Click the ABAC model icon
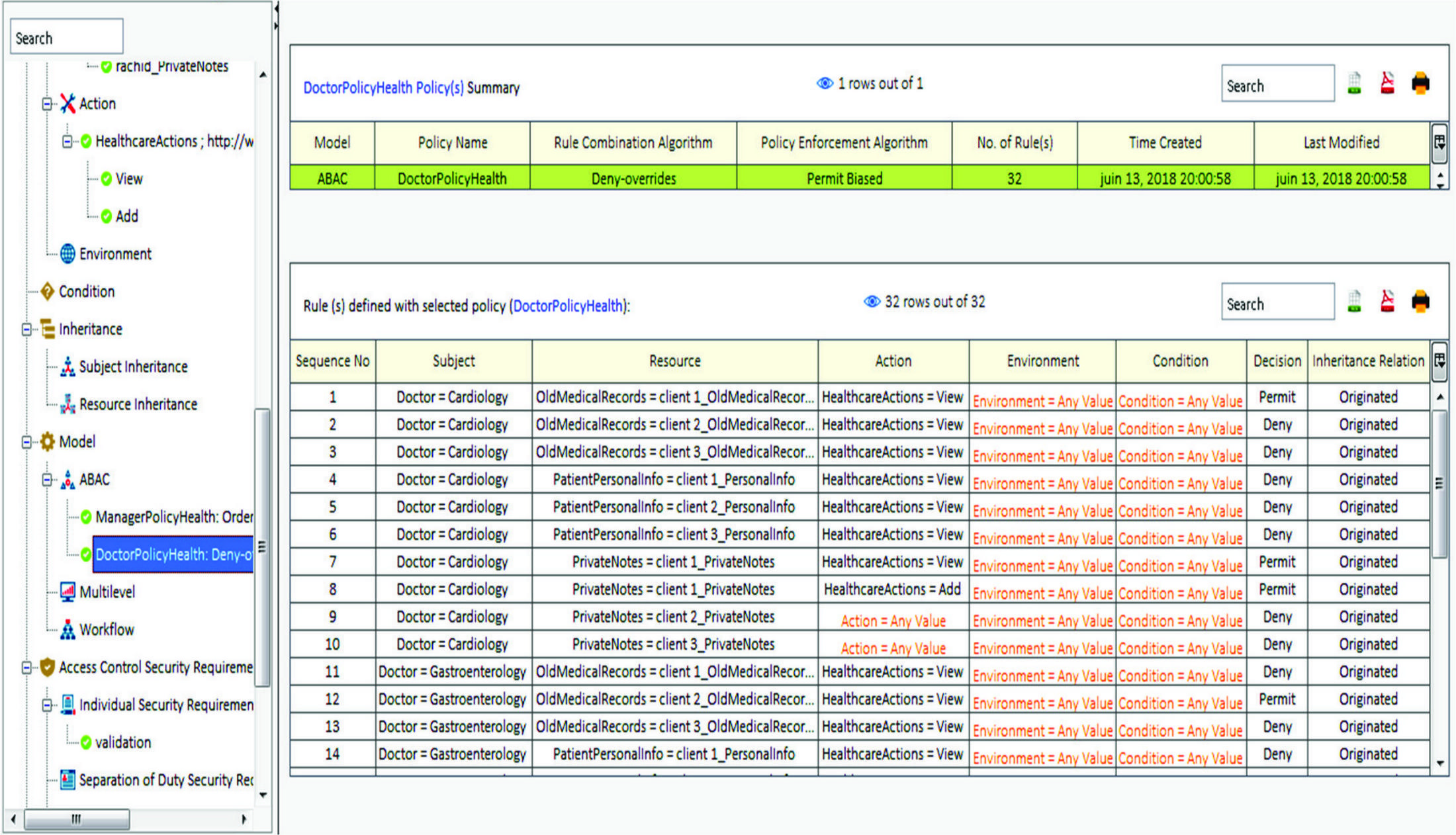Image resolution: width=1456 pixels, height=835 pixels. (x=68, y=479)
